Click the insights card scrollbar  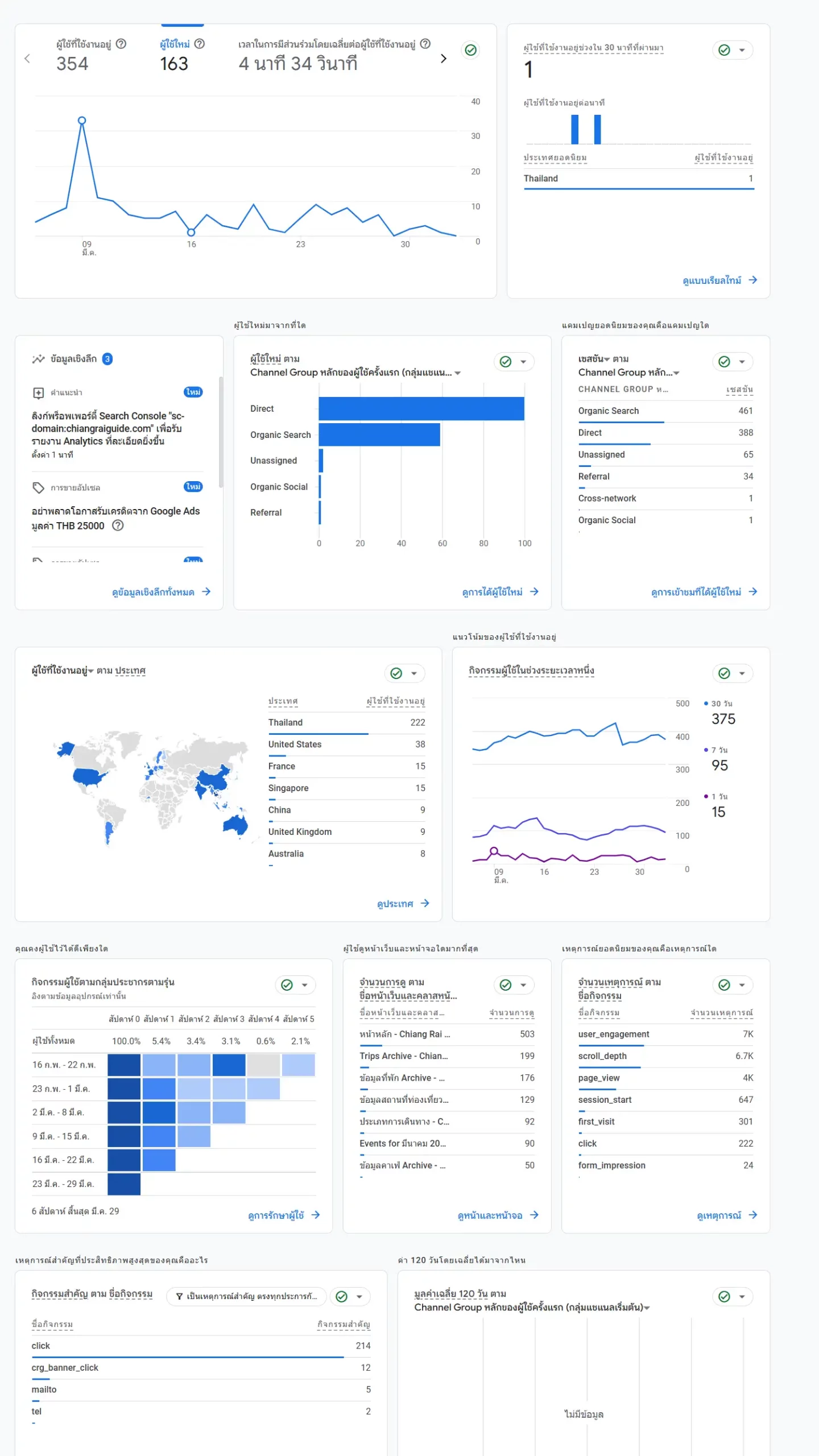point(221,432)
